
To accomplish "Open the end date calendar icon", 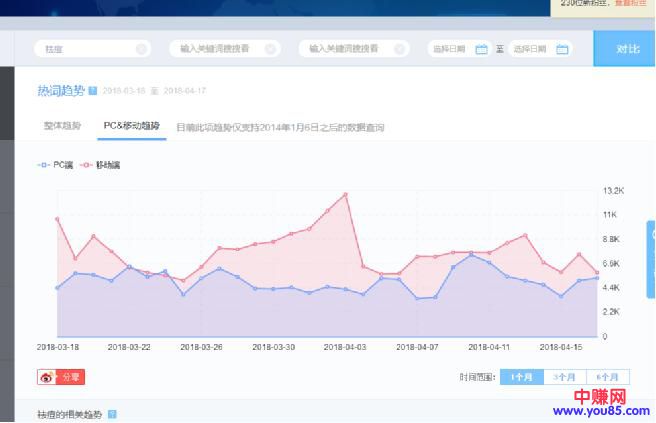I will coord(562,49).
